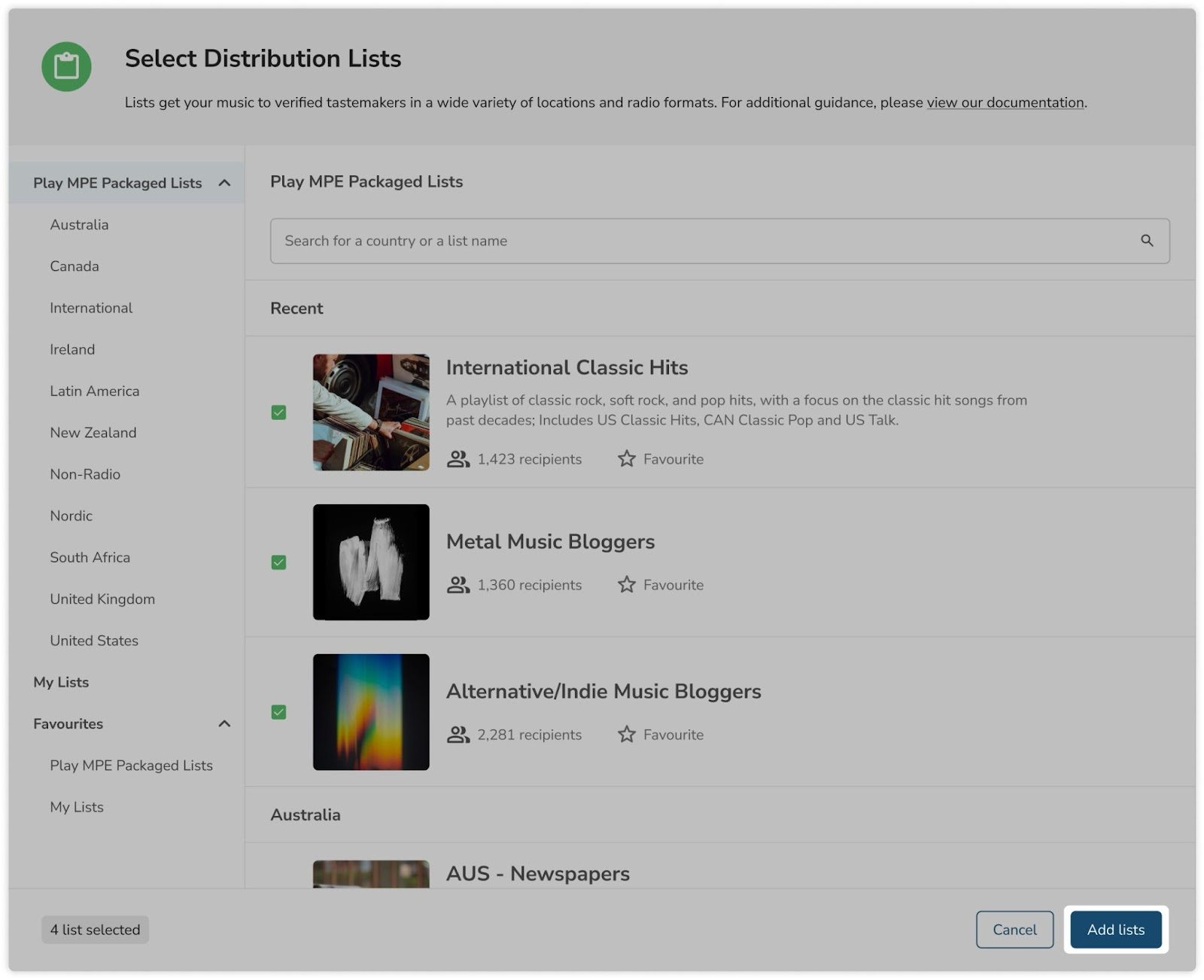Screen dimensions: 1204x980
Task: Click the search magnifier icon
Action: point(1146,241)
